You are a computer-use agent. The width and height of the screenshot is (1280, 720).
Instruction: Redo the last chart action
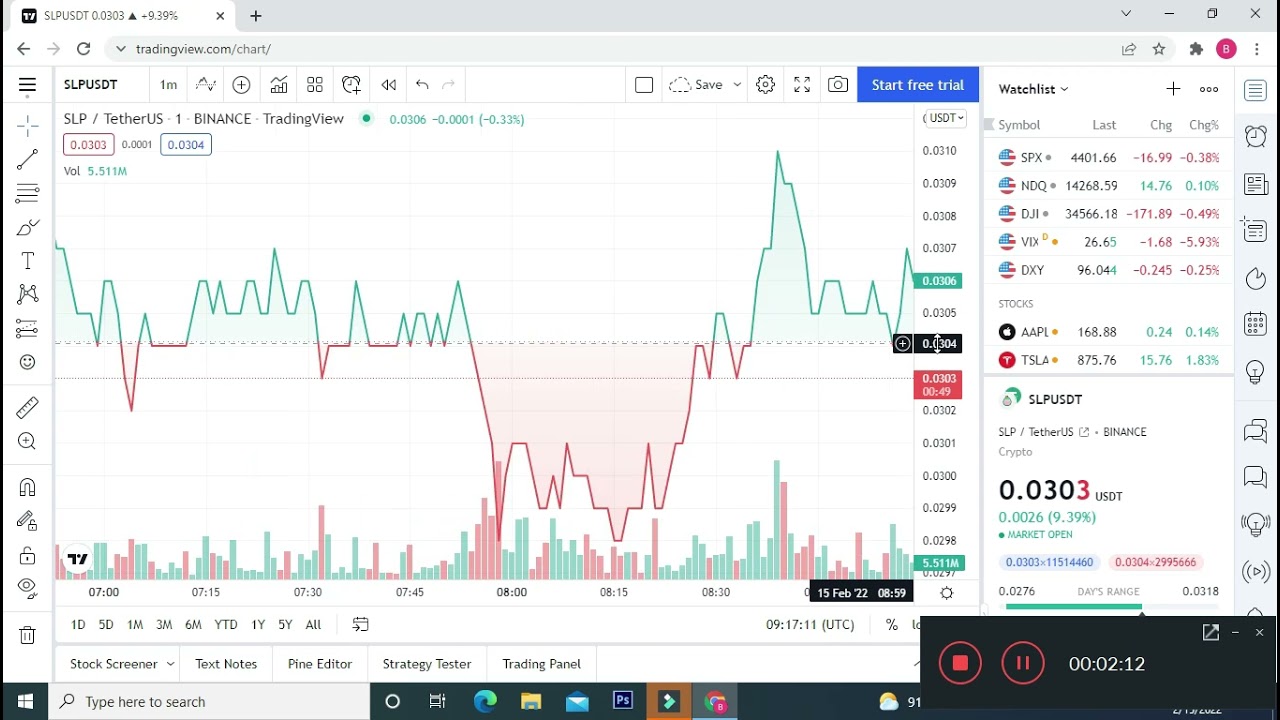click(448, 85)
